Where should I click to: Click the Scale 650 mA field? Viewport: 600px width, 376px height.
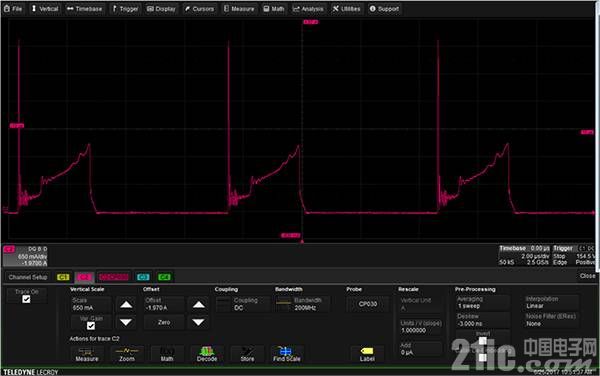point(91,304)
